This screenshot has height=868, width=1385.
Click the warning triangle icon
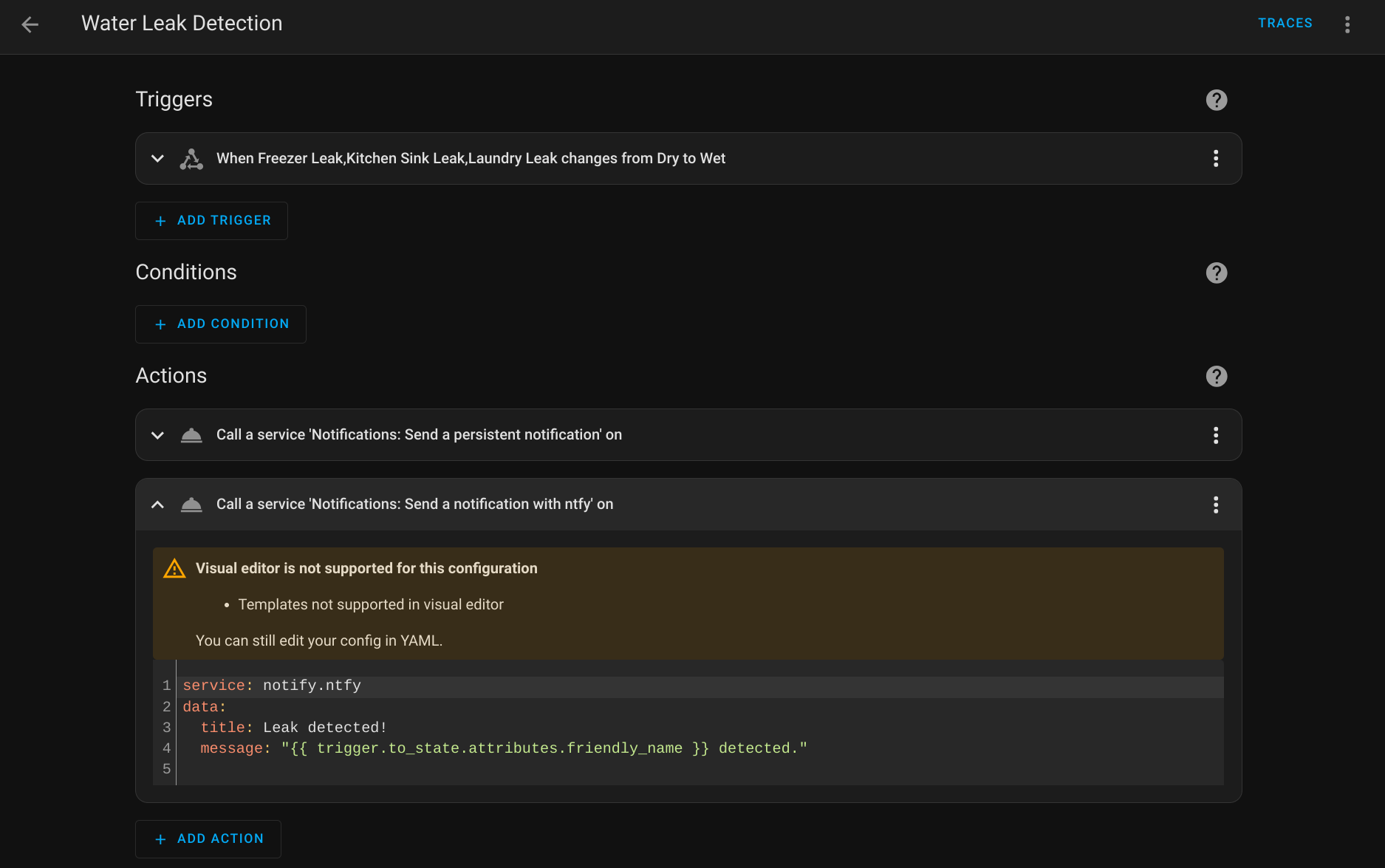coord(174,568)
